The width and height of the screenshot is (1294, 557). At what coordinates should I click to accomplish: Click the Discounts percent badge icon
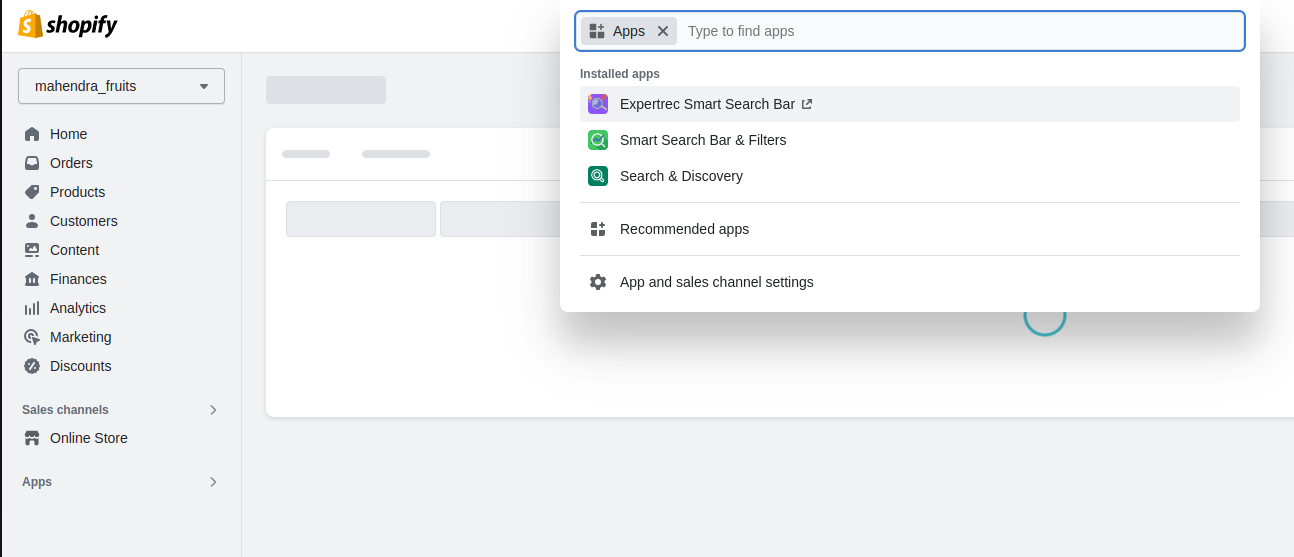coord(32,366)
